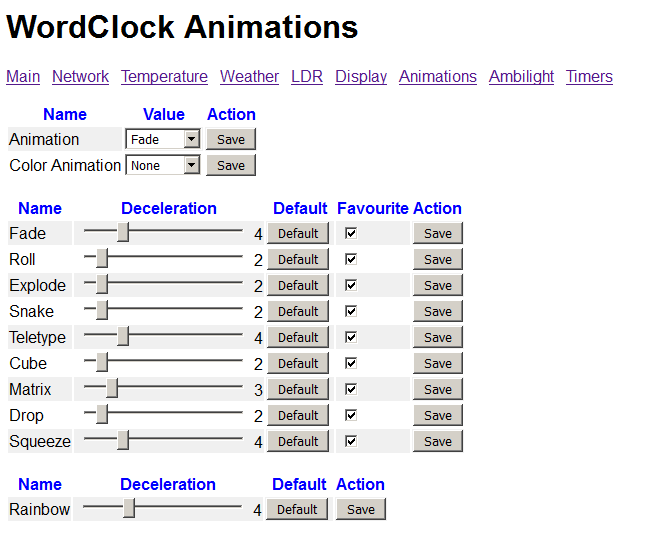Save the Explode animation row
The width and height of the screenshot is (646, 534).
[x=438, y=285]
